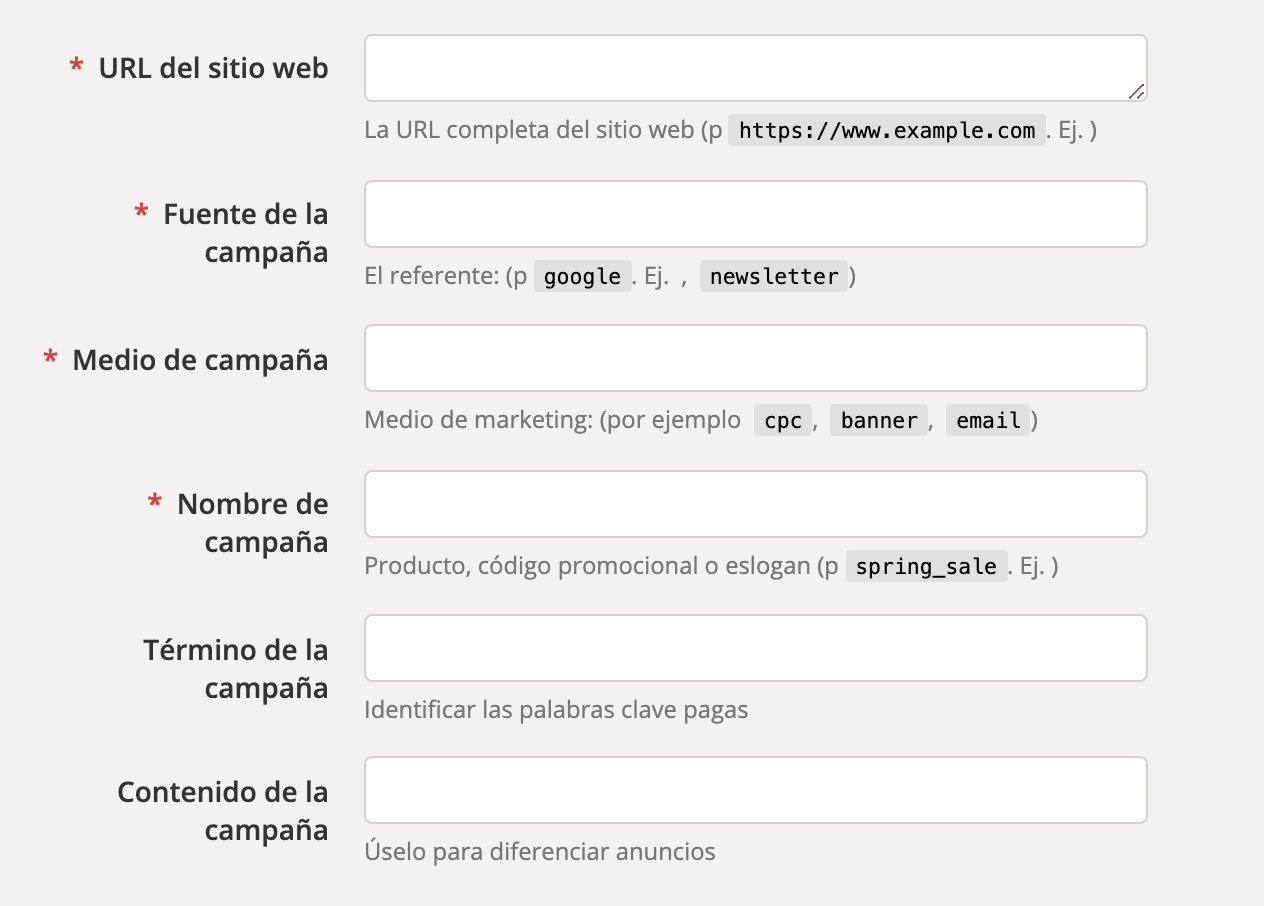Click the "Contenido de la campaña" label
The width and height of the screenshot is (1264, 906).
[x=223, y=811]
